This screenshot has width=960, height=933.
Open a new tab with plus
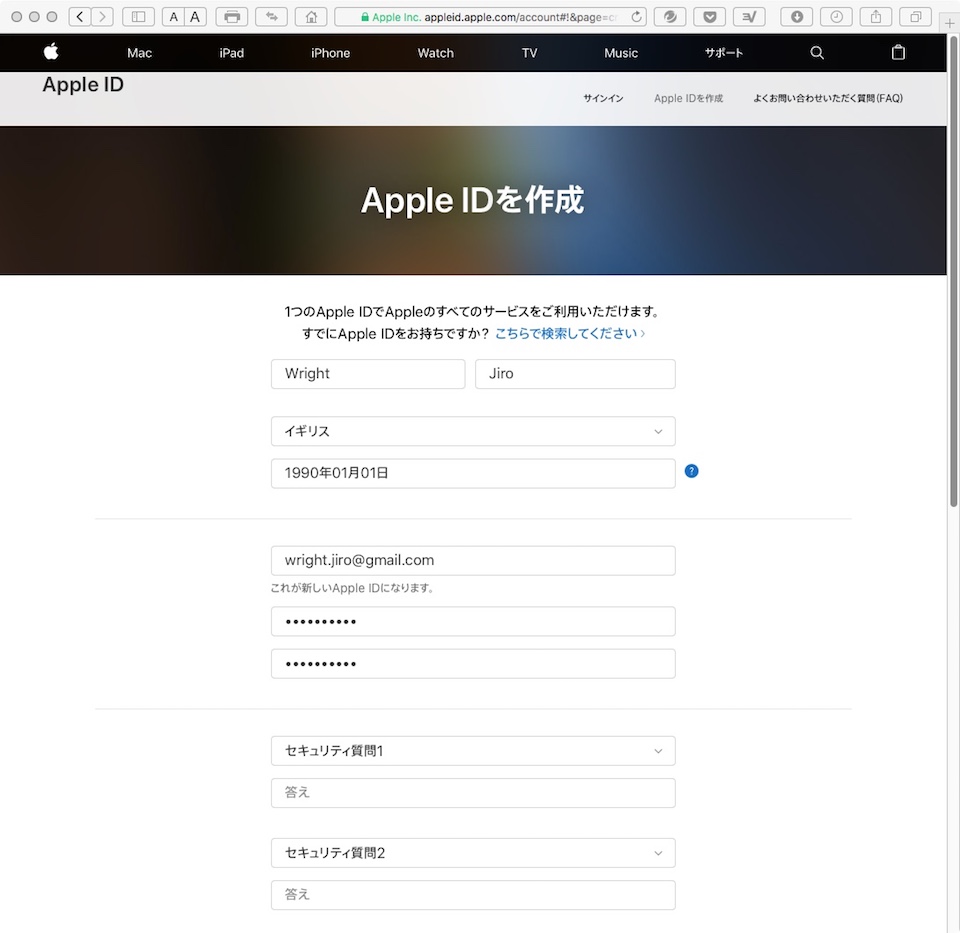click(950, 23)
